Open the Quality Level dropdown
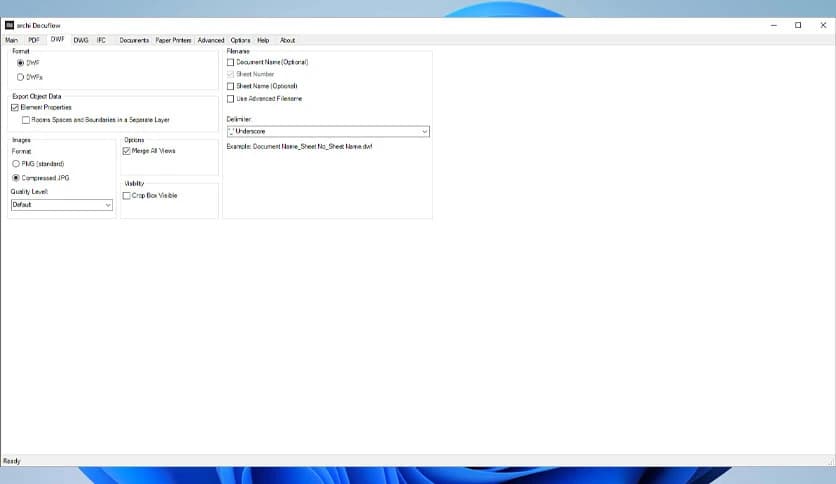Image resolution: width=836 pixels, height=484 pixels. point(62,205)
